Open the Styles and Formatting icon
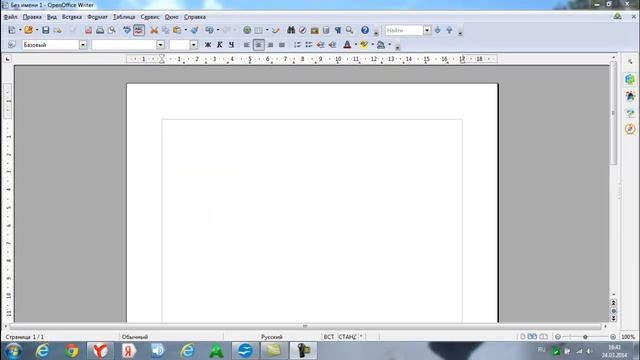 pos(12,44)
